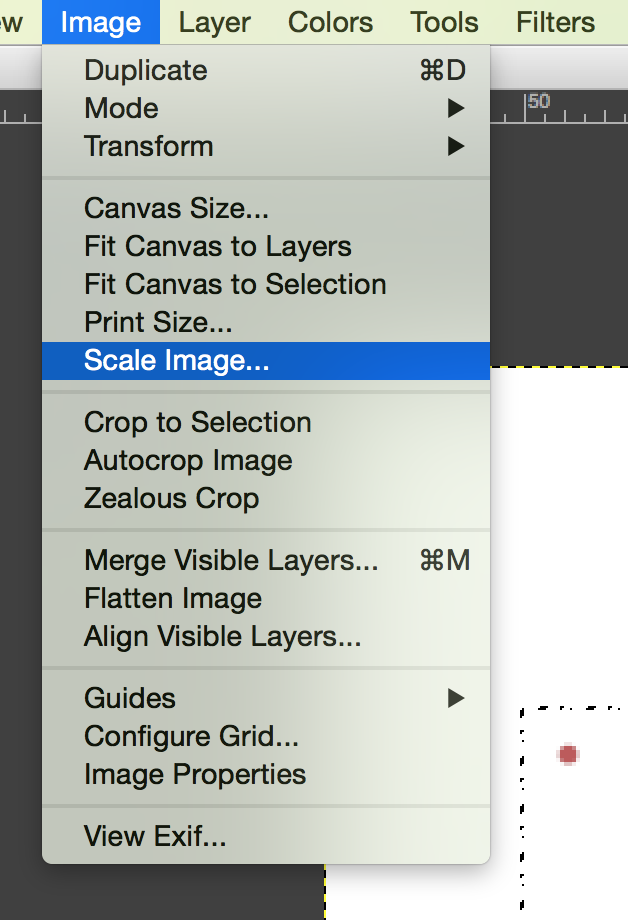Apply Zealous Crop

tap(266, 499)
